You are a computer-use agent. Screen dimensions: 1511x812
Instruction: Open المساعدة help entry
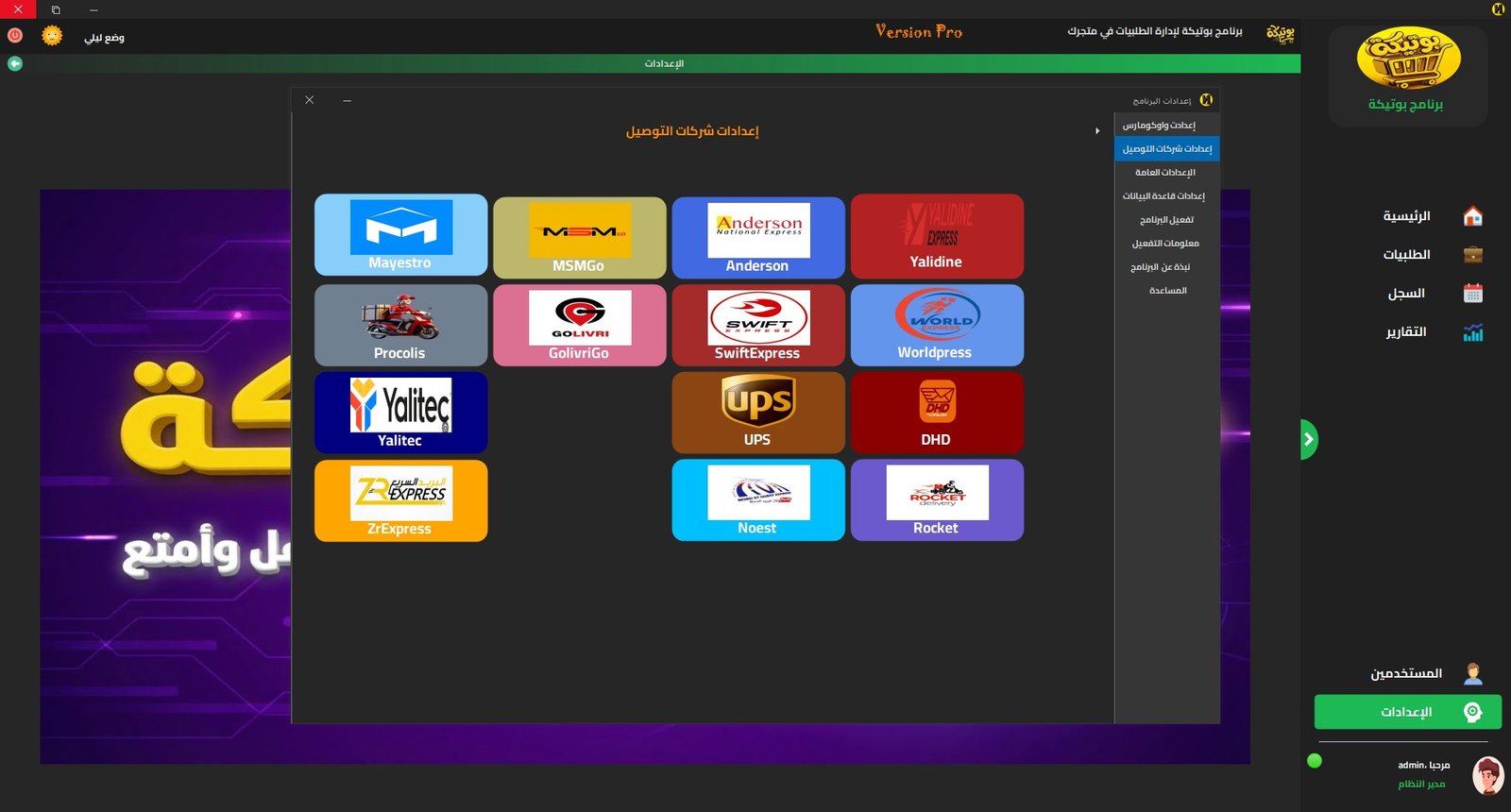click(x=1167, y=290)
